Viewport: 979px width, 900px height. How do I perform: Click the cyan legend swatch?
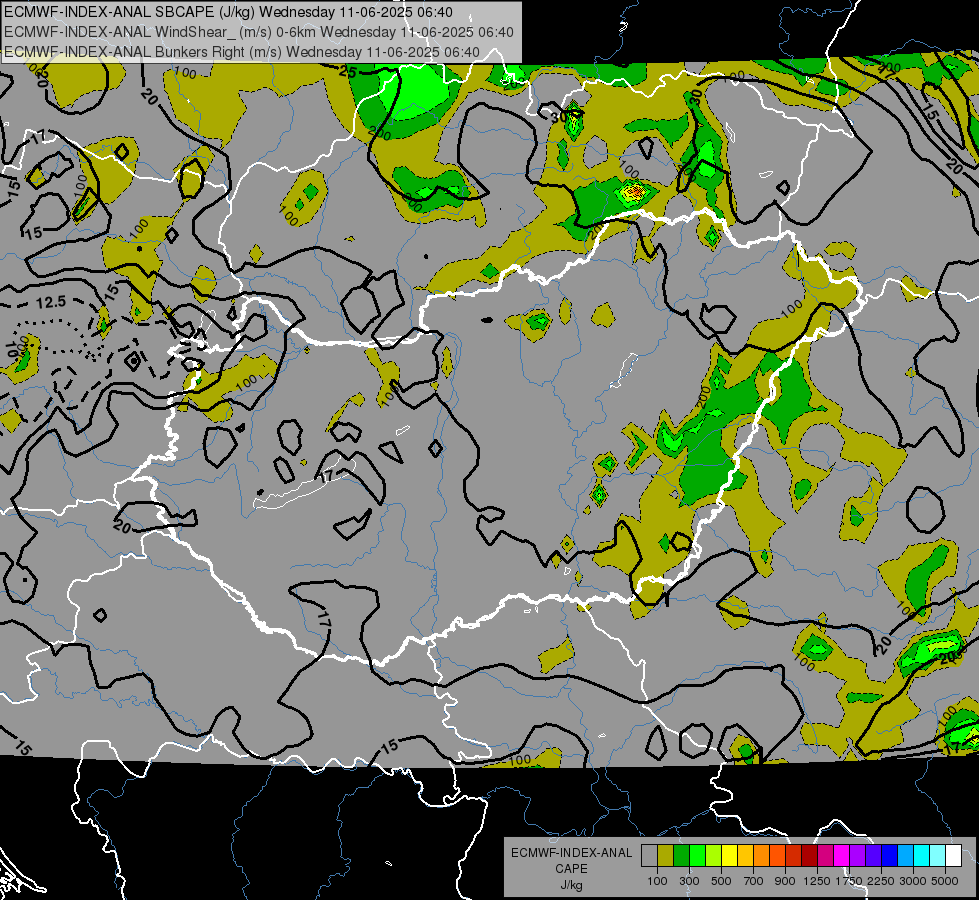[922, 855]
